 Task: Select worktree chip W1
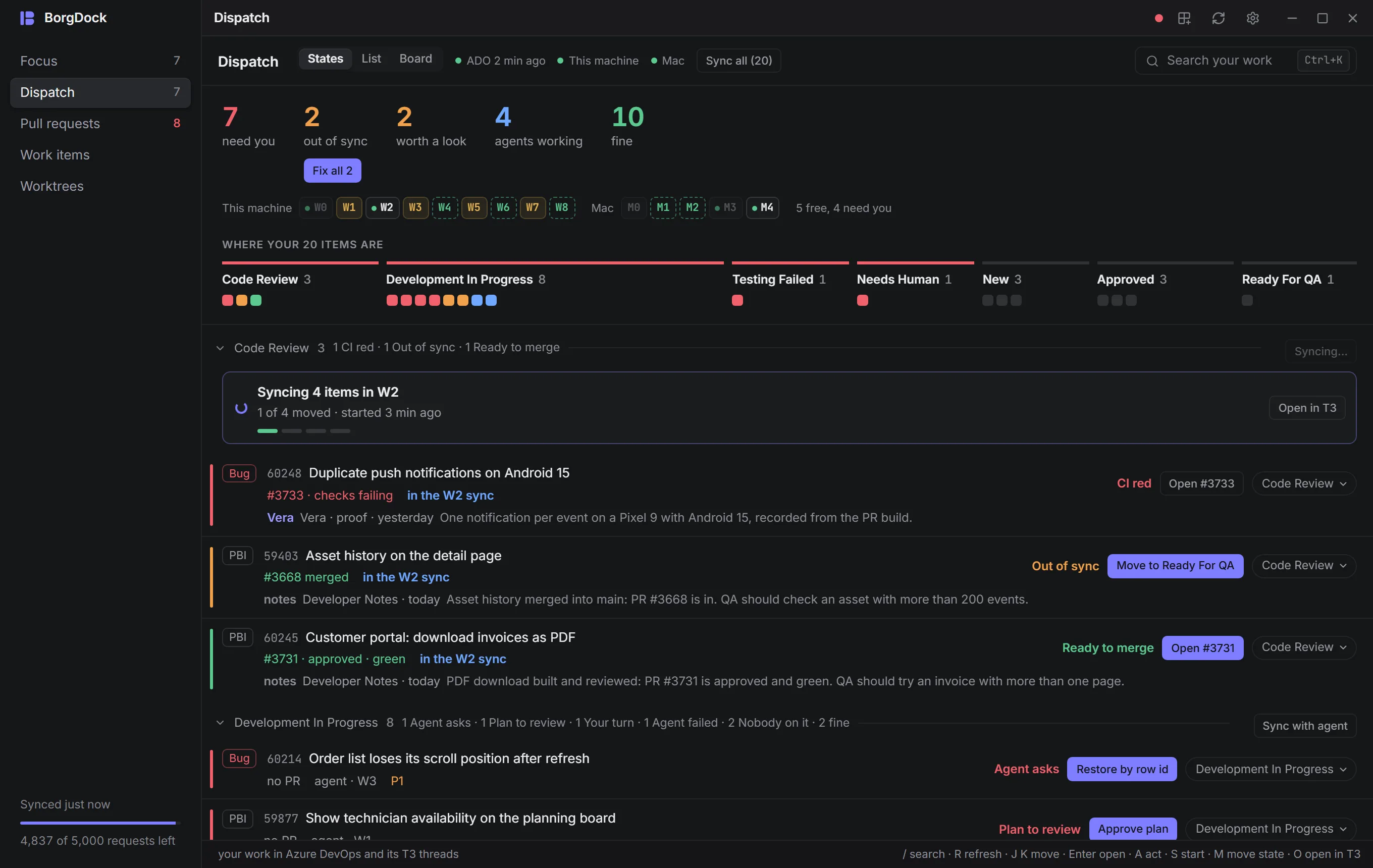coord(349,207)
